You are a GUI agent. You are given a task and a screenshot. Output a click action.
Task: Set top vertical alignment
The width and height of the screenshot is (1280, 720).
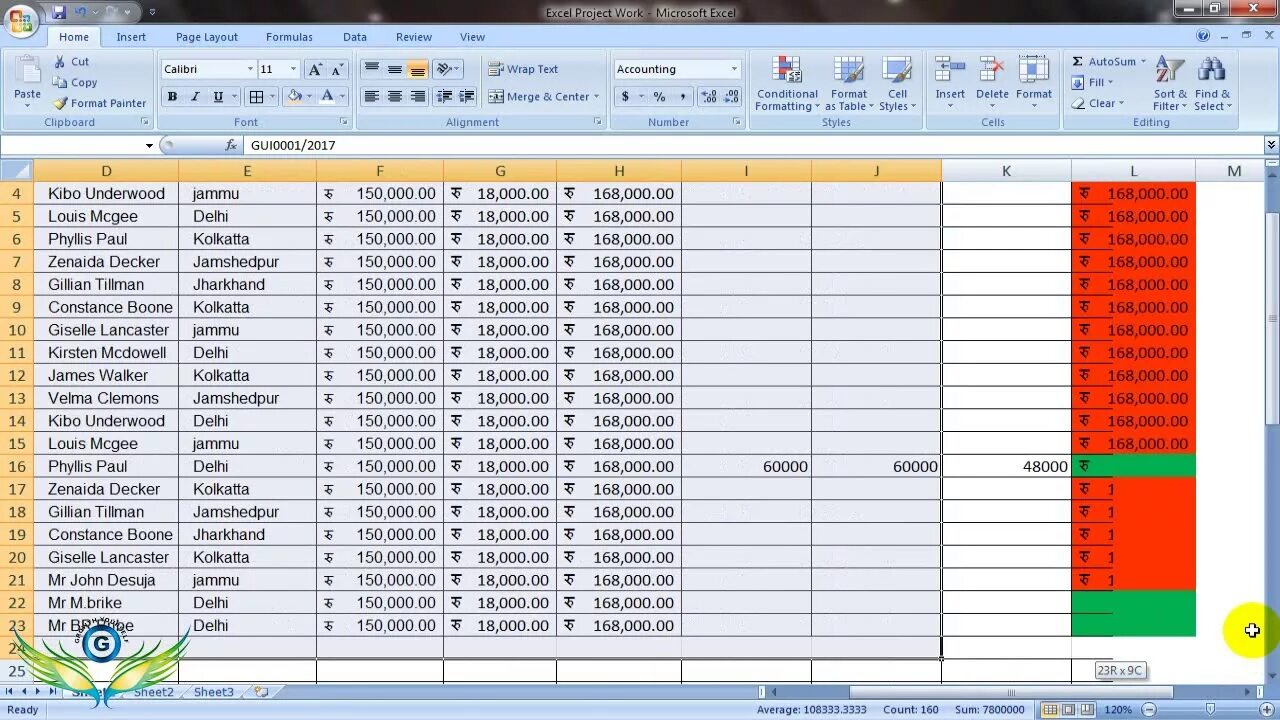click(x=371, y=69)
